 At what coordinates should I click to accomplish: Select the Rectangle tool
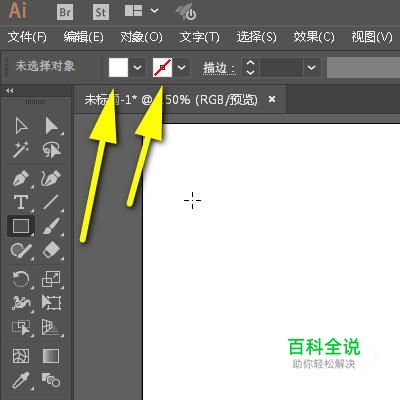[21, 226]
